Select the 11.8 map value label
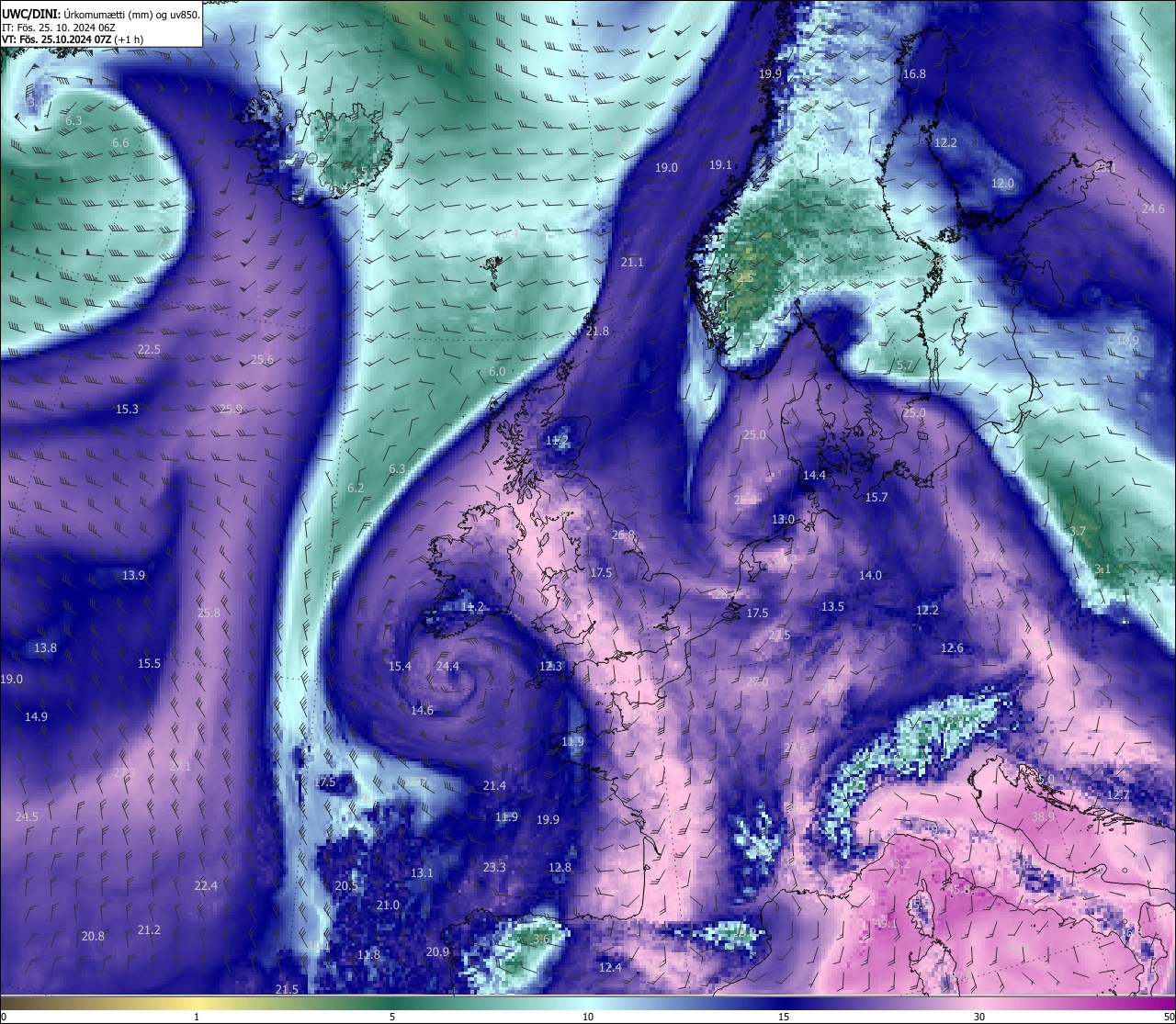The height and width of the screenshot is (1024, 1176). [x=368, y=955]
